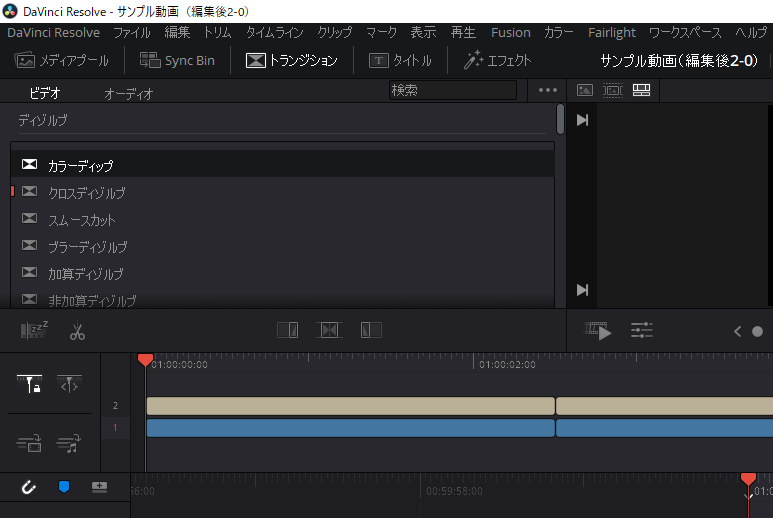Select the 非加算ディゾルブ transition
This screenshot has height=518, width=773.
pyautogui.click(x=282, y=300)
